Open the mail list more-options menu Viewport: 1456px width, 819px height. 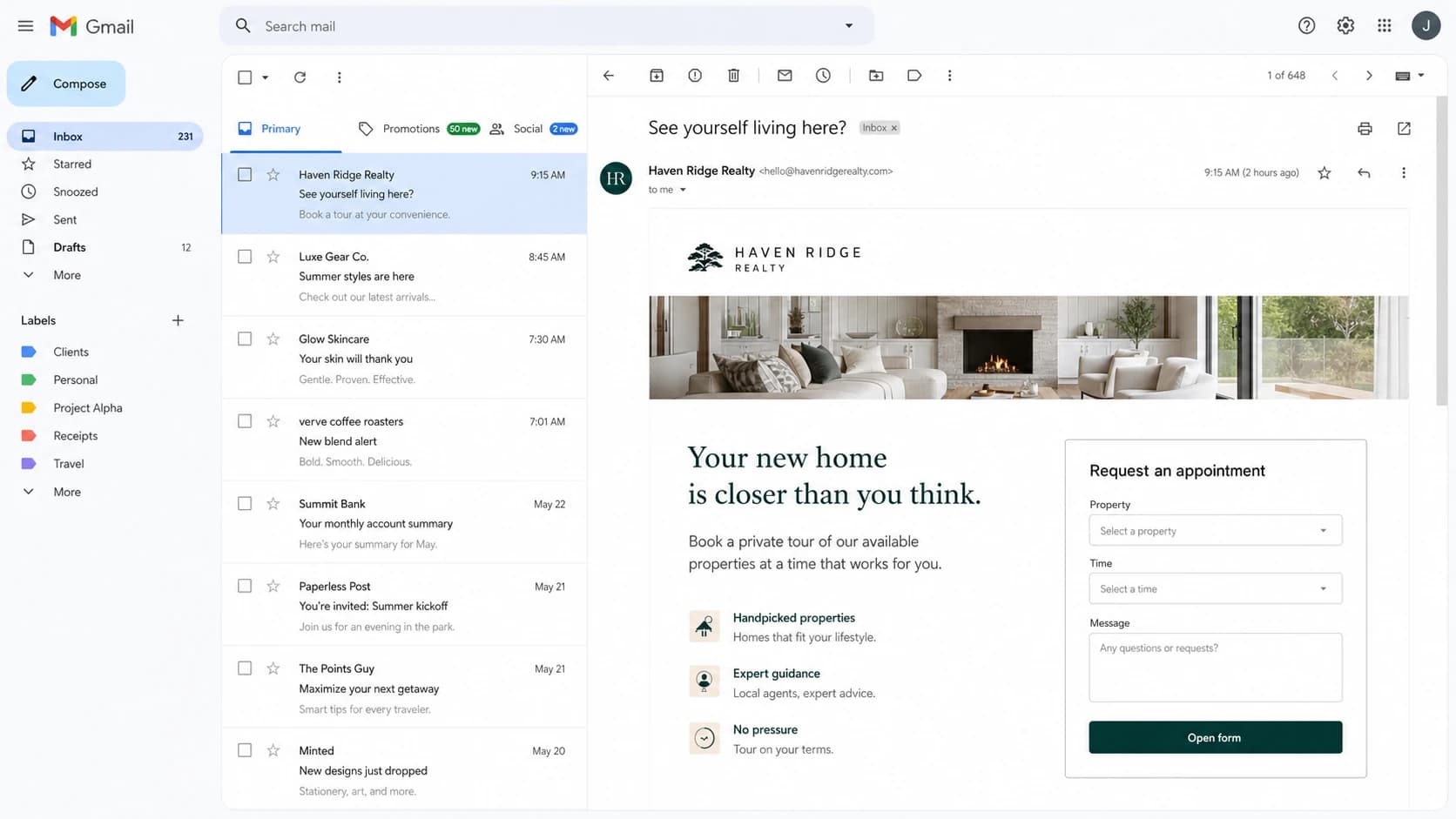[x=339, y=77]
